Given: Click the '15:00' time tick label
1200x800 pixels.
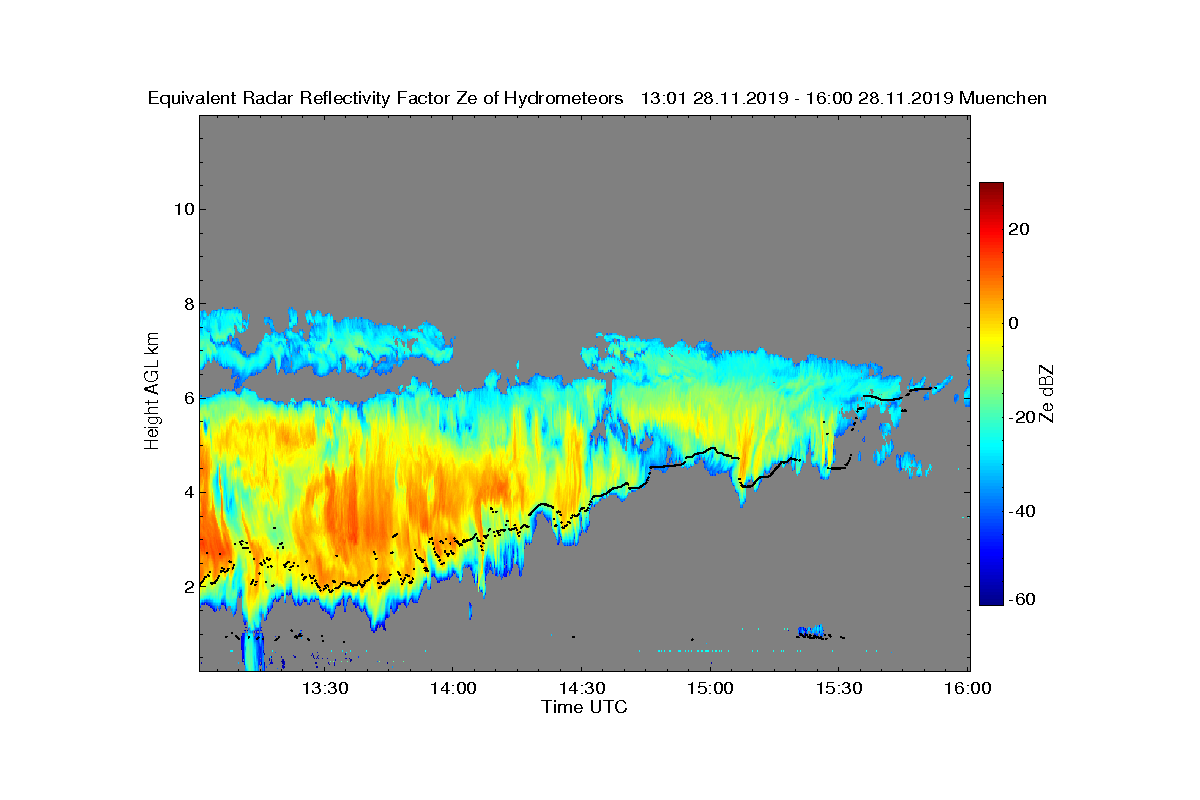Looking at the screenshot, I should tap(711, 689).
